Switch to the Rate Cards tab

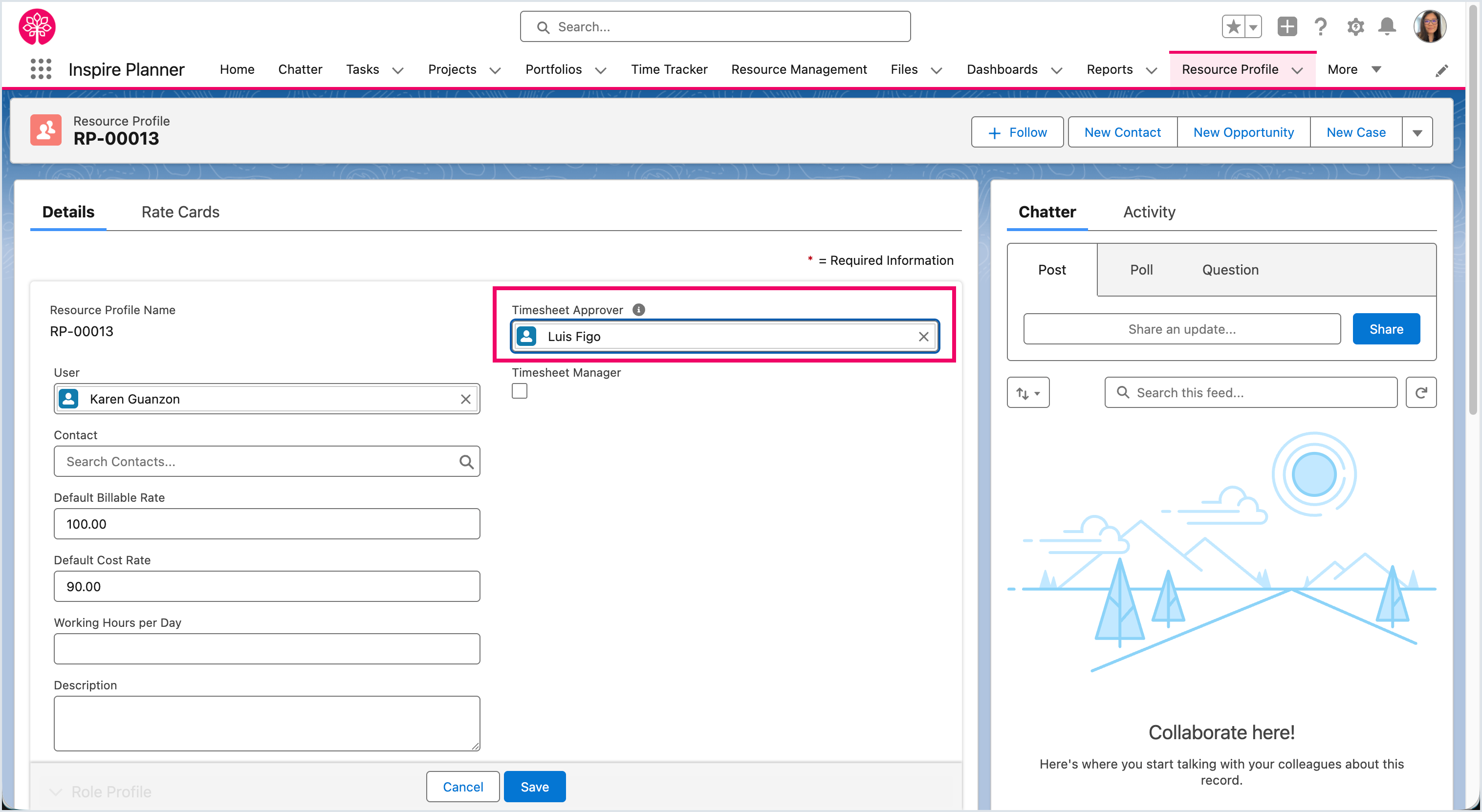180,212
